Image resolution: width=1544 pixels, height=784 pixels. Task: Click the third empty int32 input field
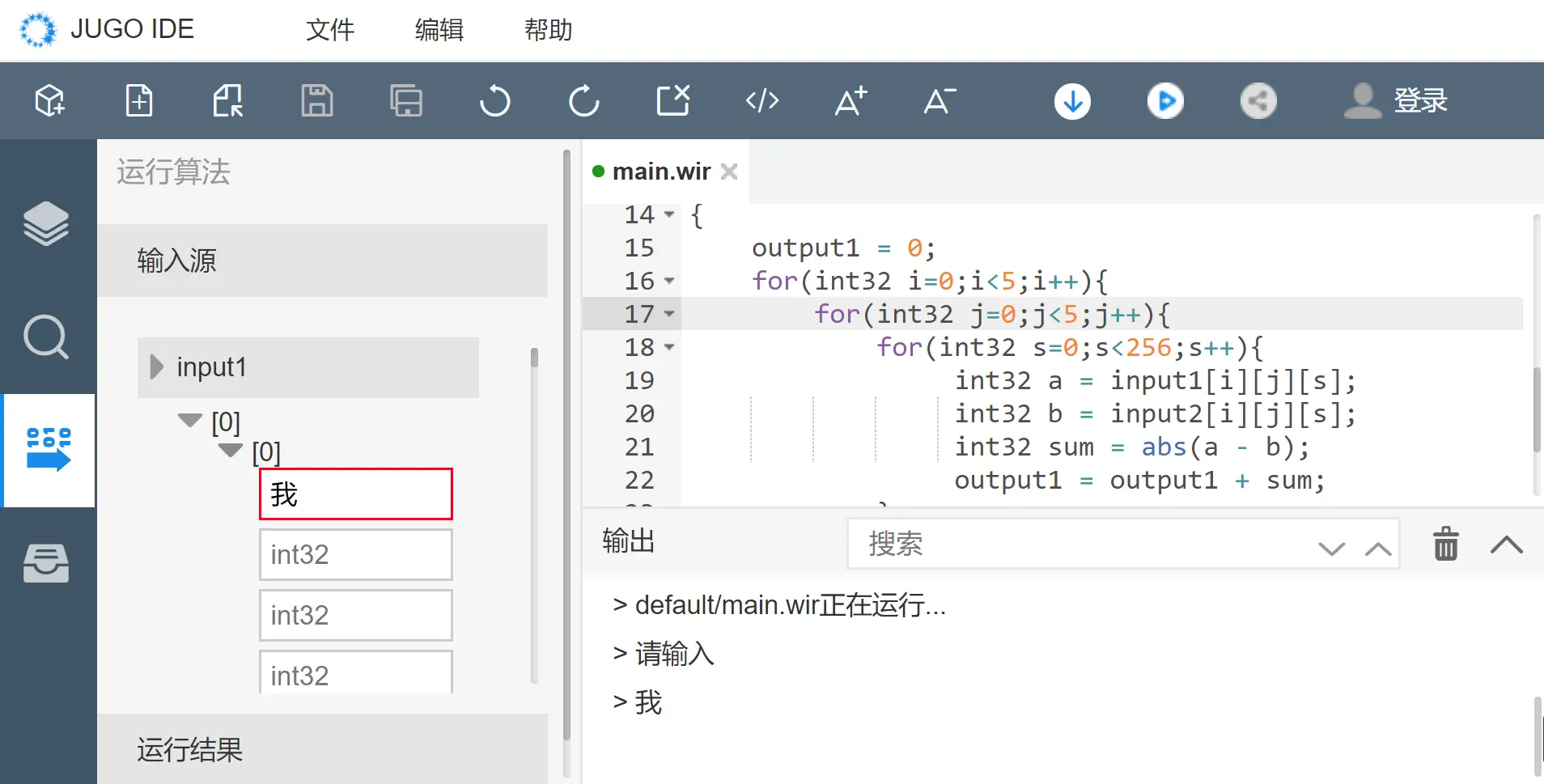click(356, 672)
